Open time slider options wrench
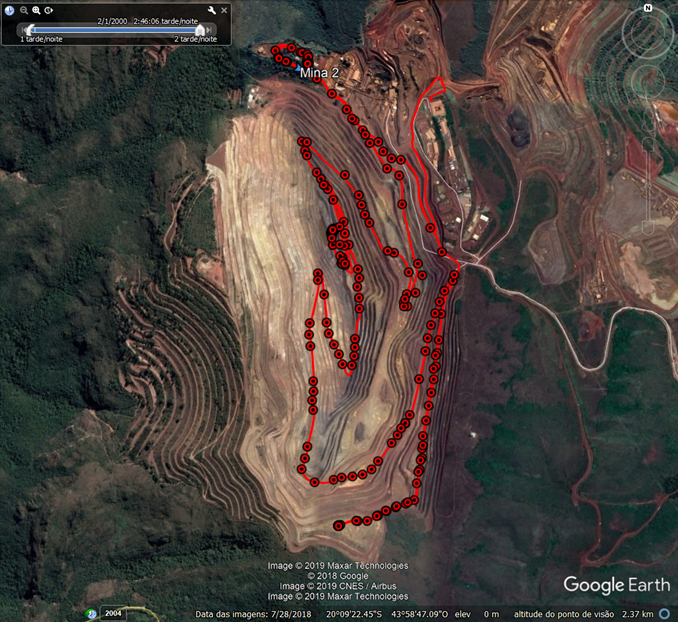The width and height of the screenshot is (678, 622). click(211, 10)
